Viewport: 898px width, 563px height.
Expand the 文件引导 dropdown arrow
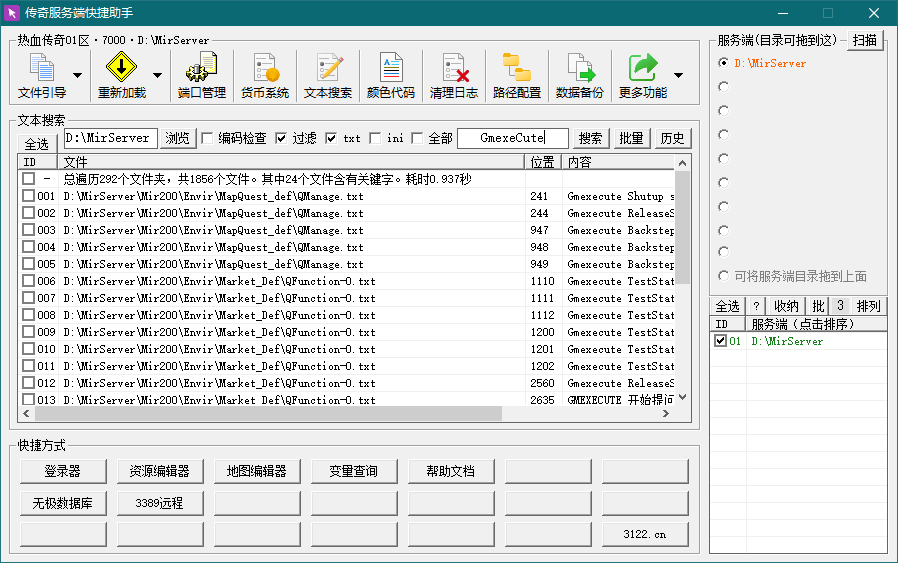click(x=77, y=75)
